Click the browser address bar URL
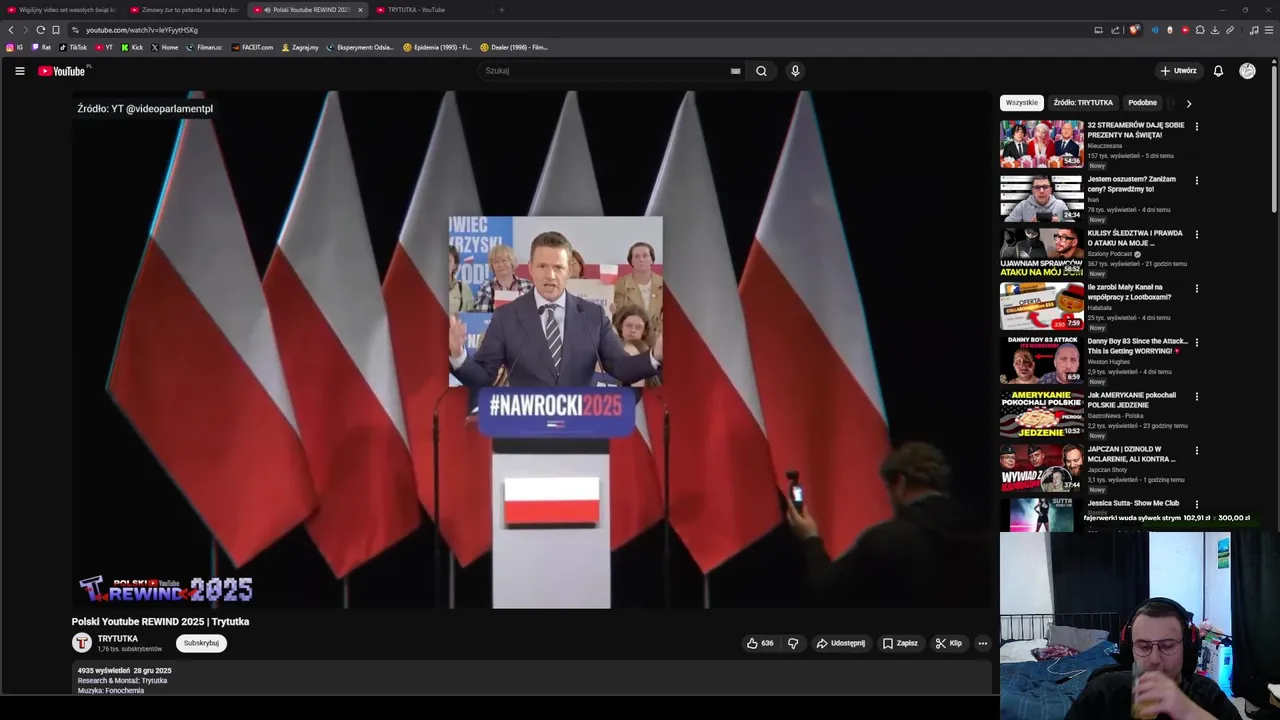1280x720 pixels. [142, 30]
